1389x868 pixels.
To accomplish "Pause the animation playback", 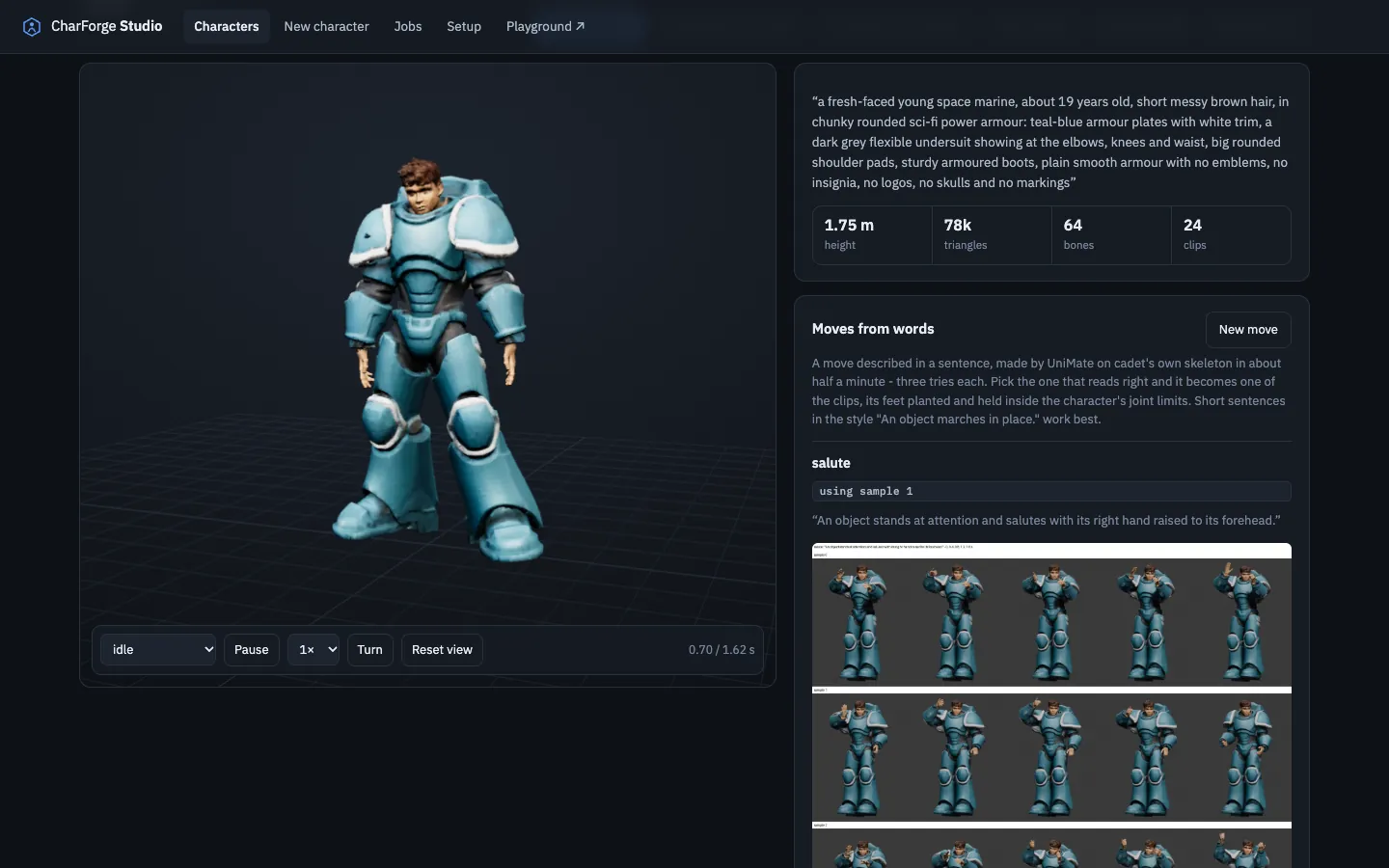I will [252, 650].
